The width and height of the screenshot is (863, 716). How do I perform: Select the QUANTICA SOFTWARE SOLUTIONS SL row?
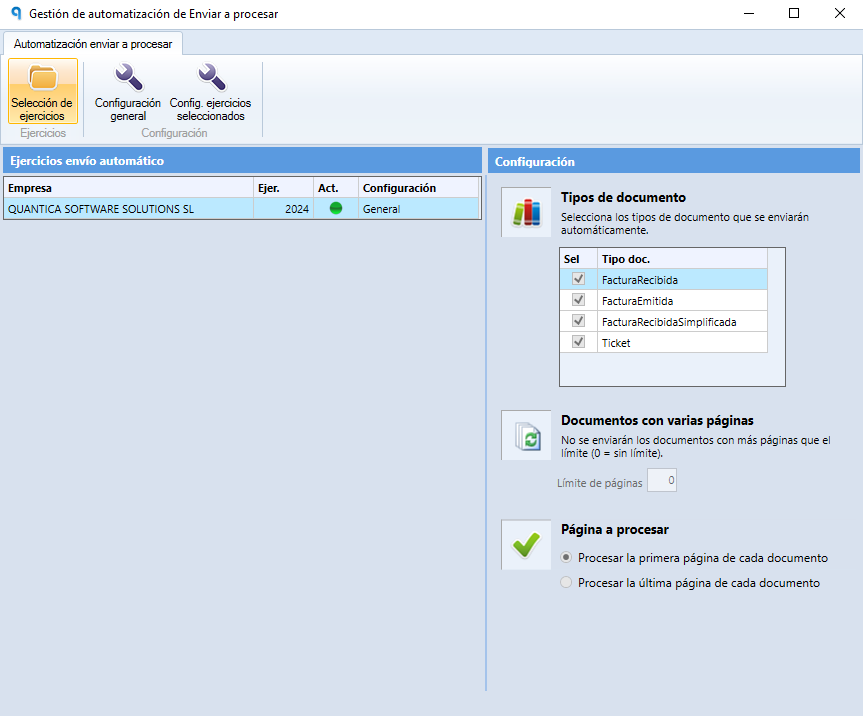pyautogui.click(x=242, y=209)
